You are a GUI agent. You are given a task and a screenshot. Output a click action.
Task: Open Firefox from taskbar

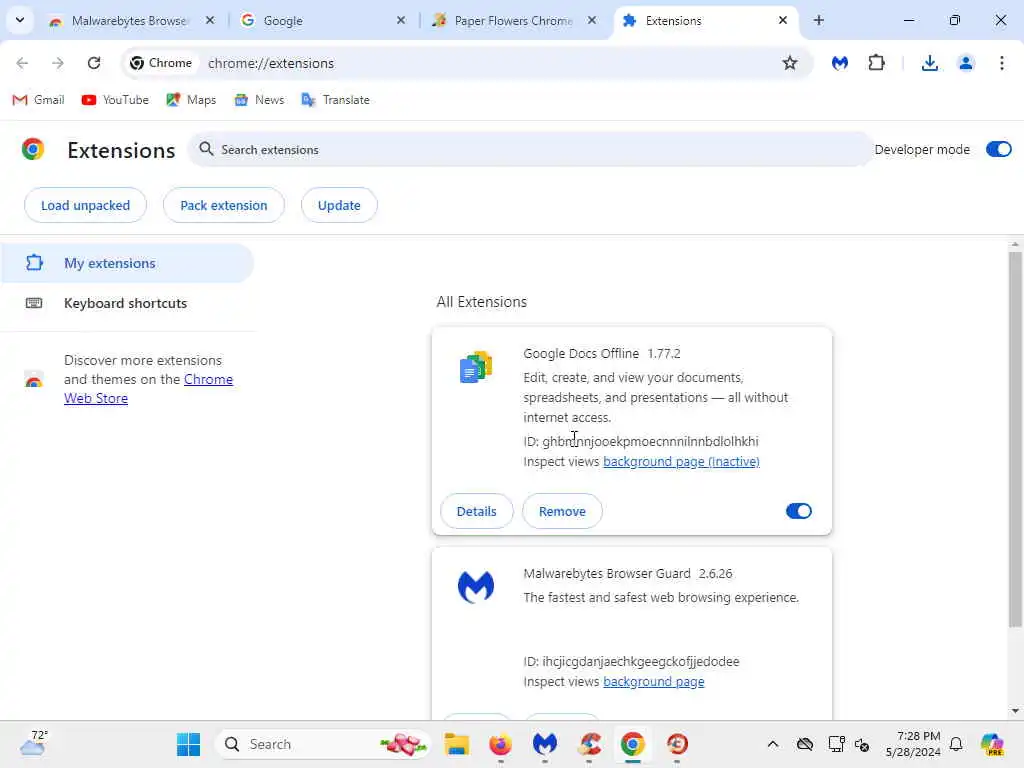(500, 744)
